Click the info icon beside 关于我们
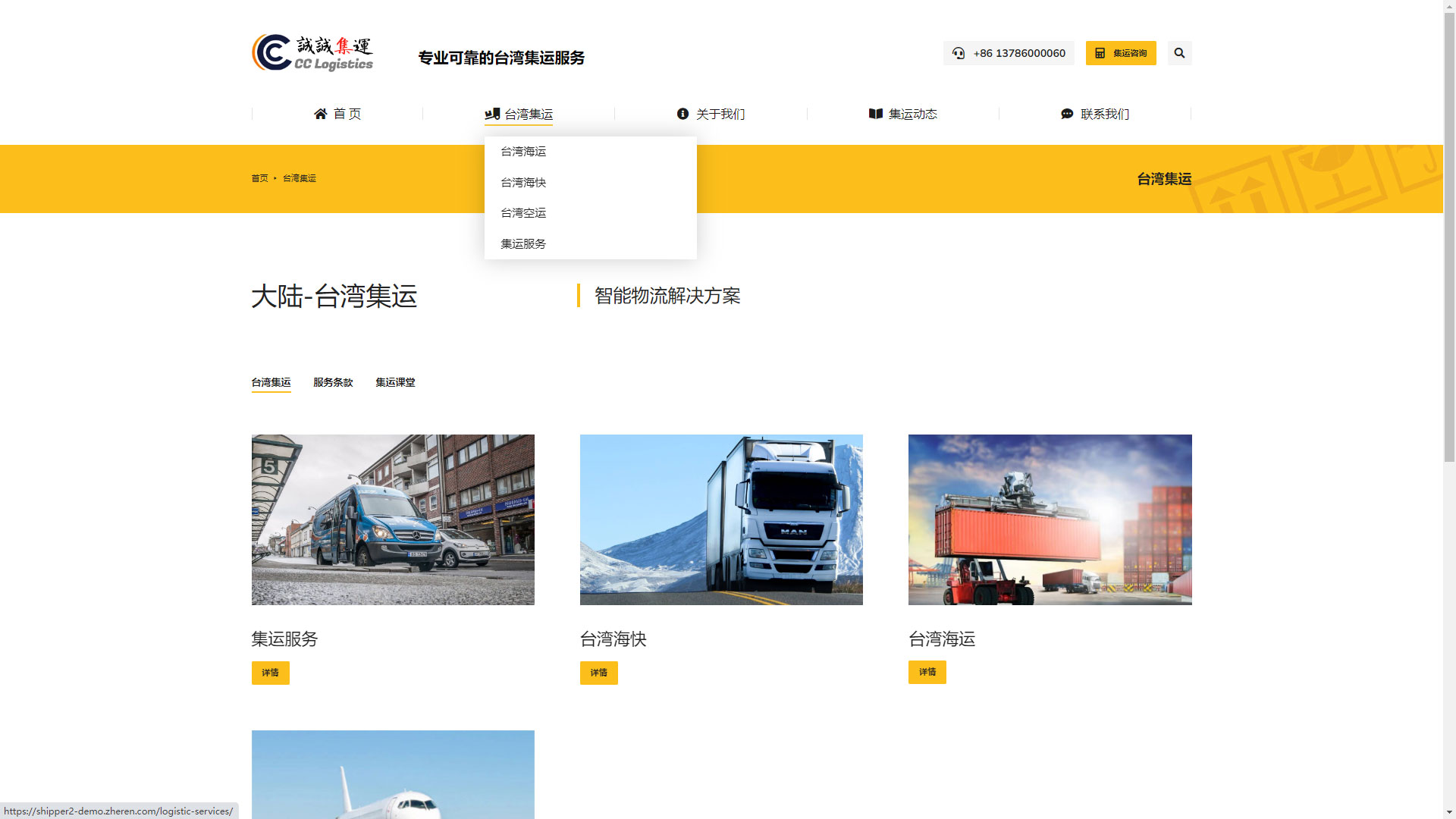Image resolution: width=1456 pixels, height=819 pixels. [x=682, y=114]
